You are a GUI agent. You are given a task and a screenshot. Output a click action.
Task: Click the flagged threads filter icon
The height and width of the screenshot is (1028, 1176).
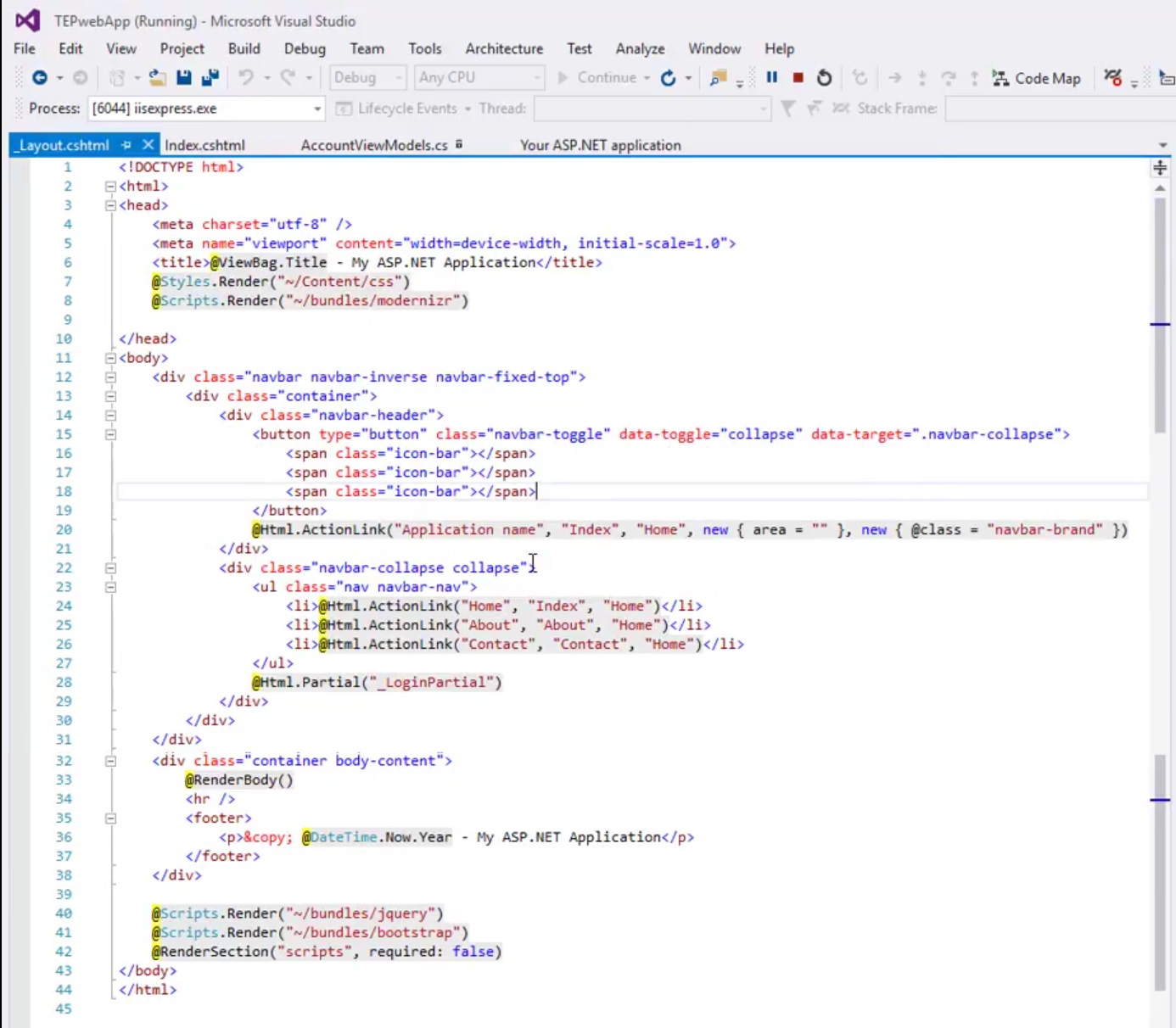point(814,109)
